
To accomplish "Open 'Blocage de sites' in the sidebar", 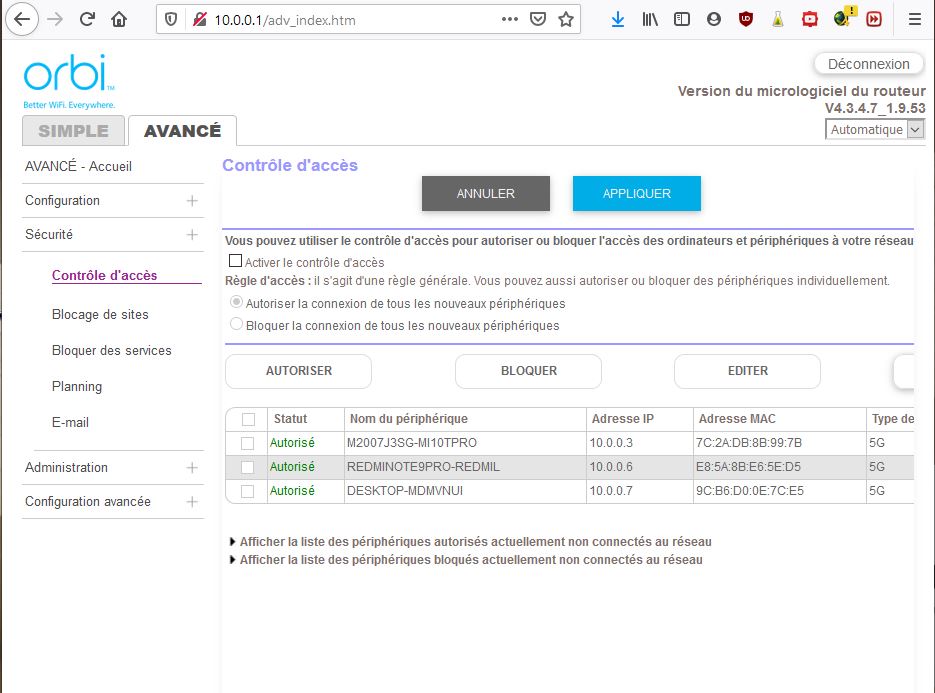I will click(x=100, y=314).
